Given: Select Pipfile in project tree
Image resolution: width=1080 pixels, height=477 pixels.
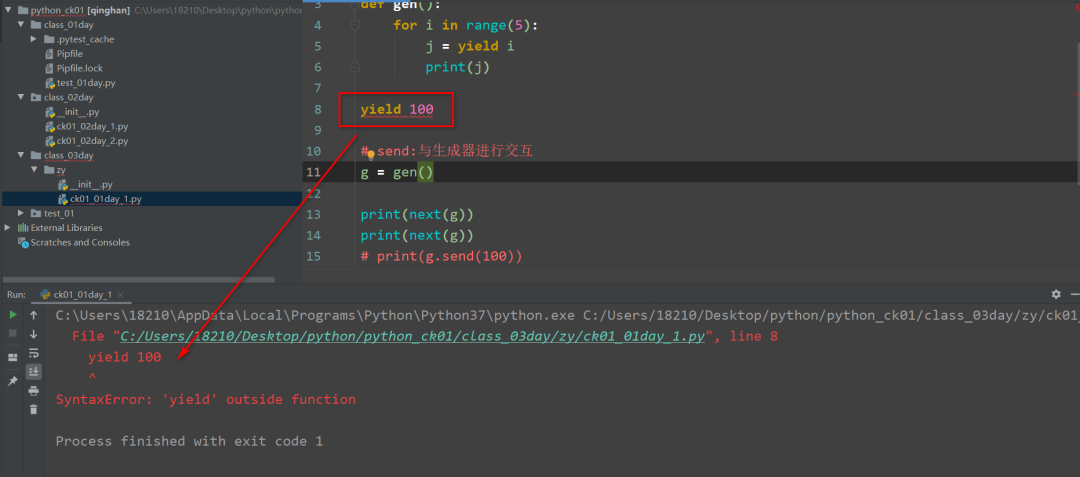Looking at the screenshot, I should coord(70,54).
